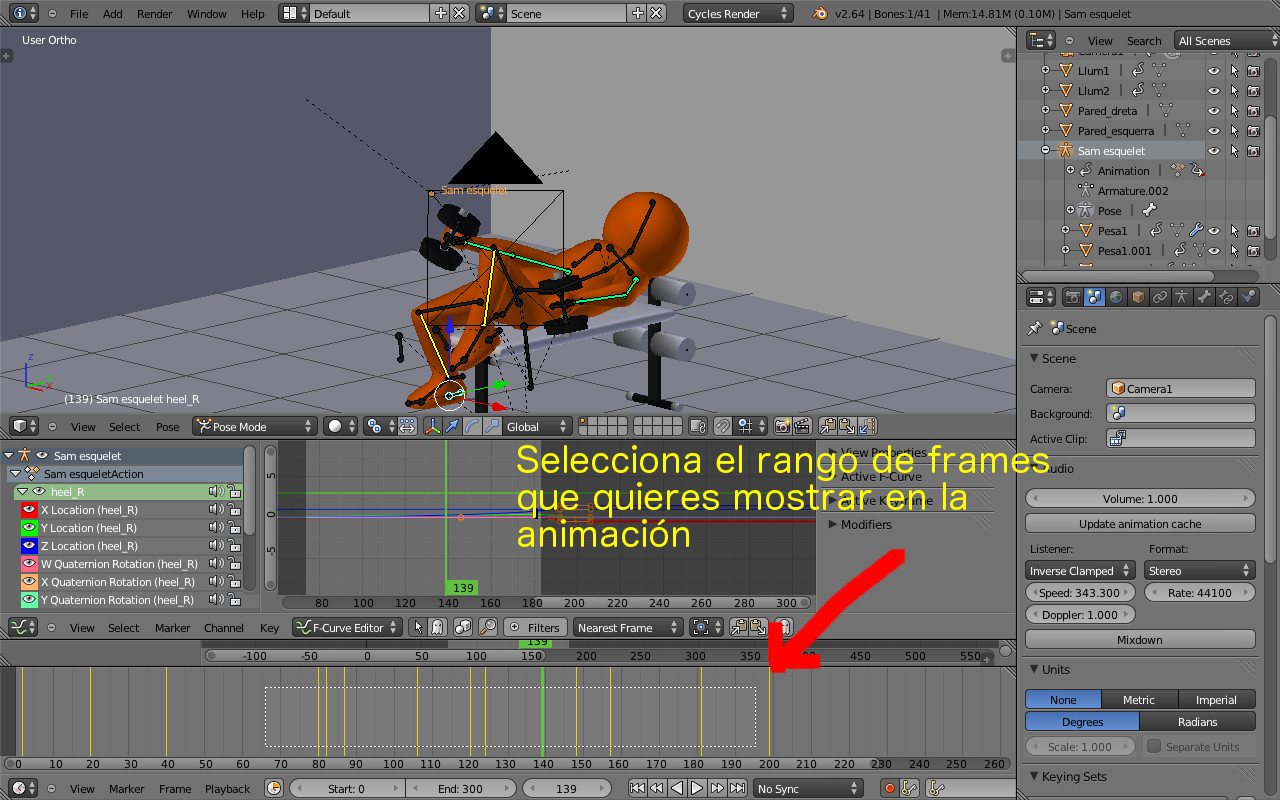The image size is (1280, 800).
Task: Click the OpenGL animation clapperboard icon
Action: click(x=801, y=426)
